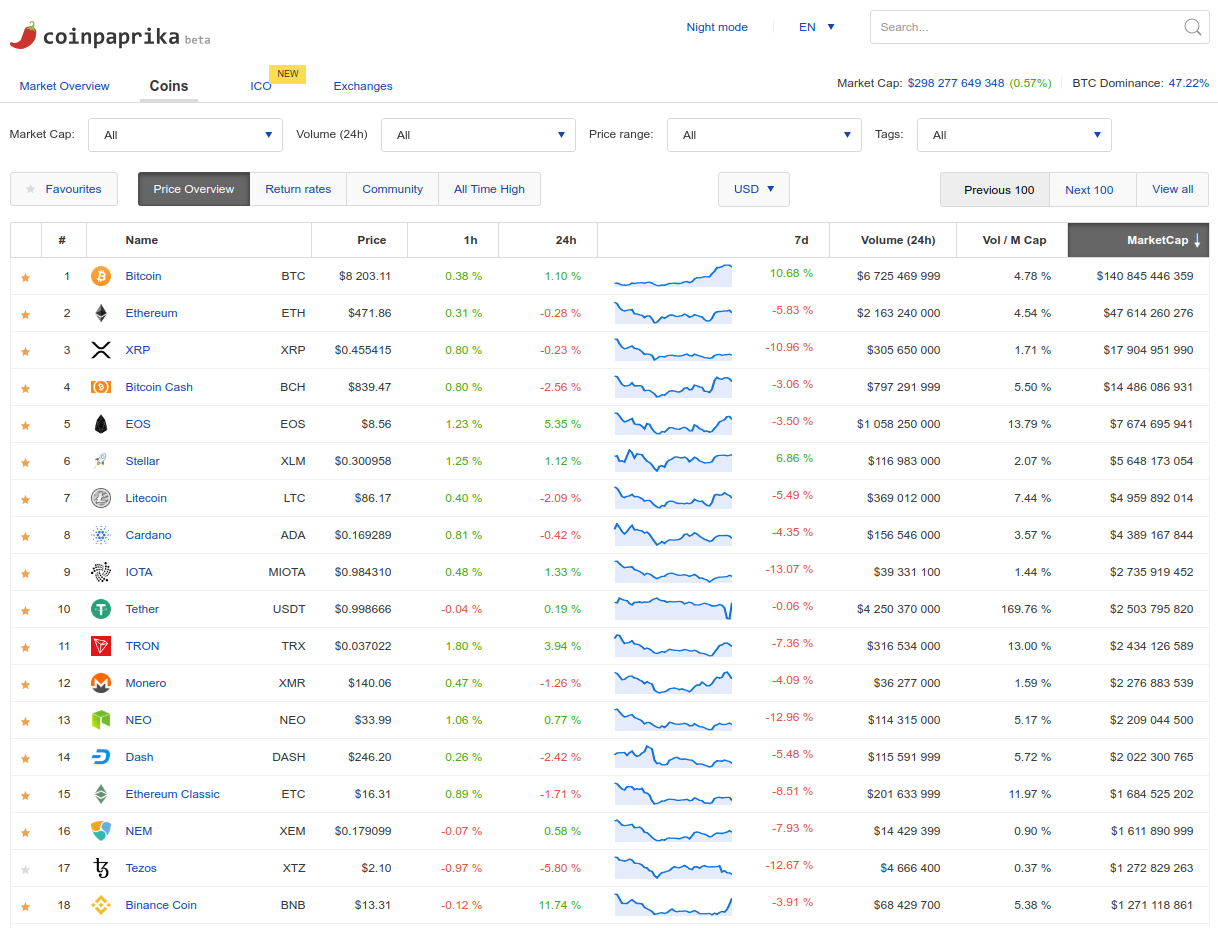Click the coinpaprika chili pepper logo

(28, 33)
